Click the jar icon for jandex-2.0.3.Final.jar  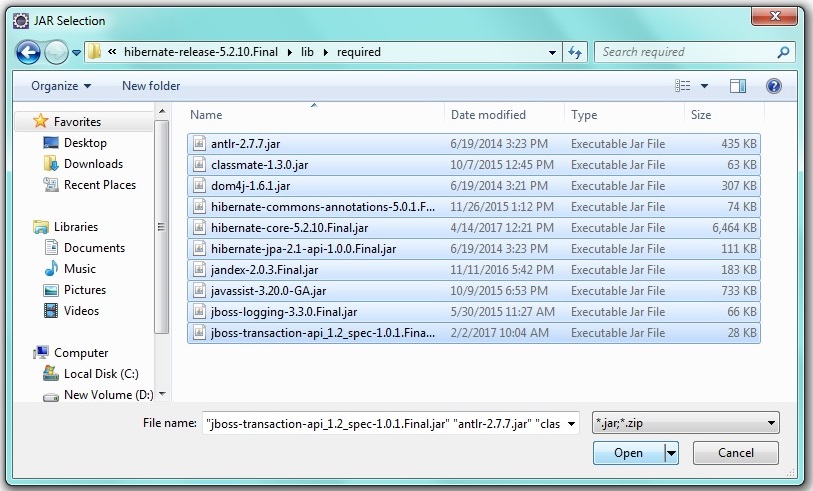click(199, 270)
